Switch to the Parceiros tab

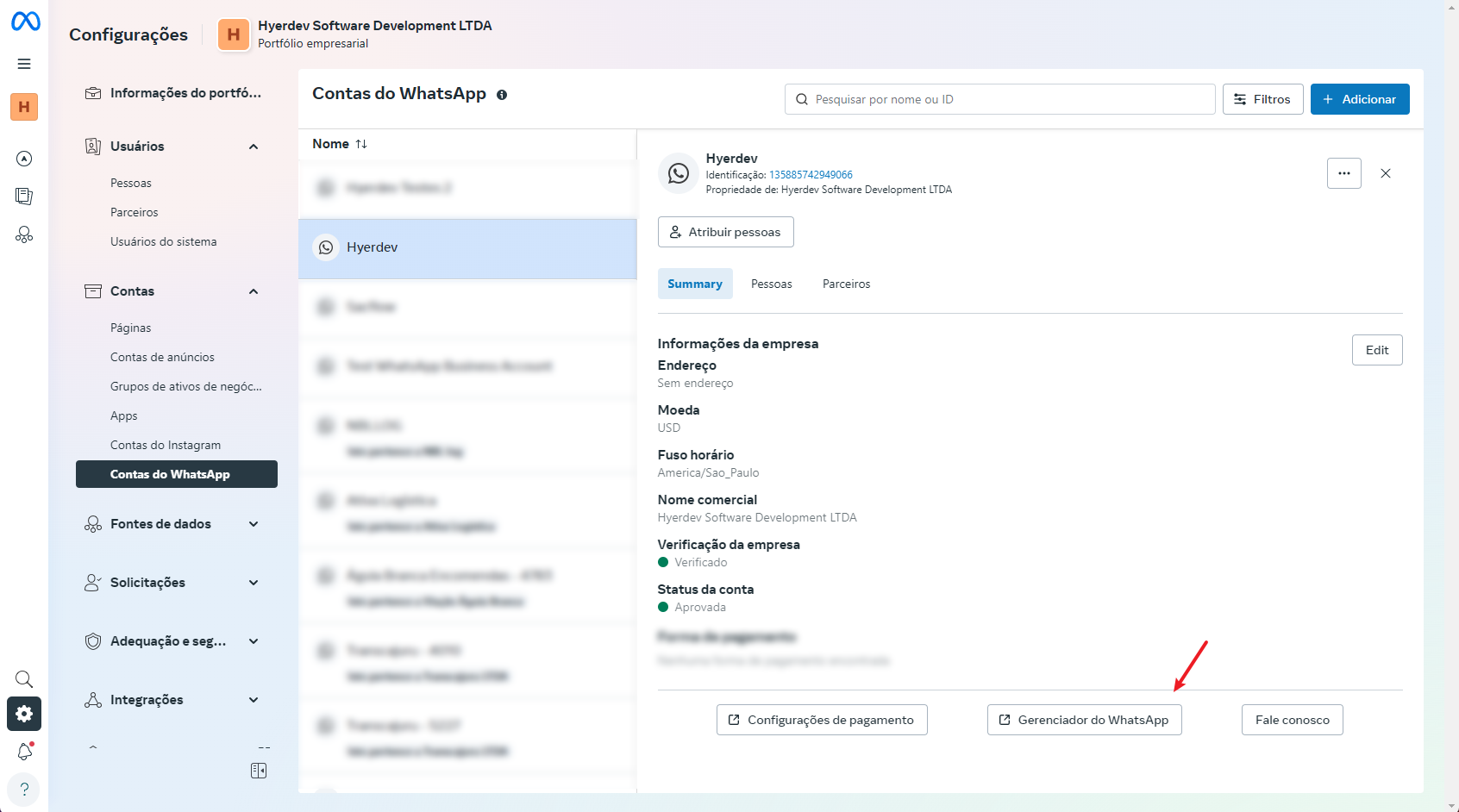[x=846, y=284]
